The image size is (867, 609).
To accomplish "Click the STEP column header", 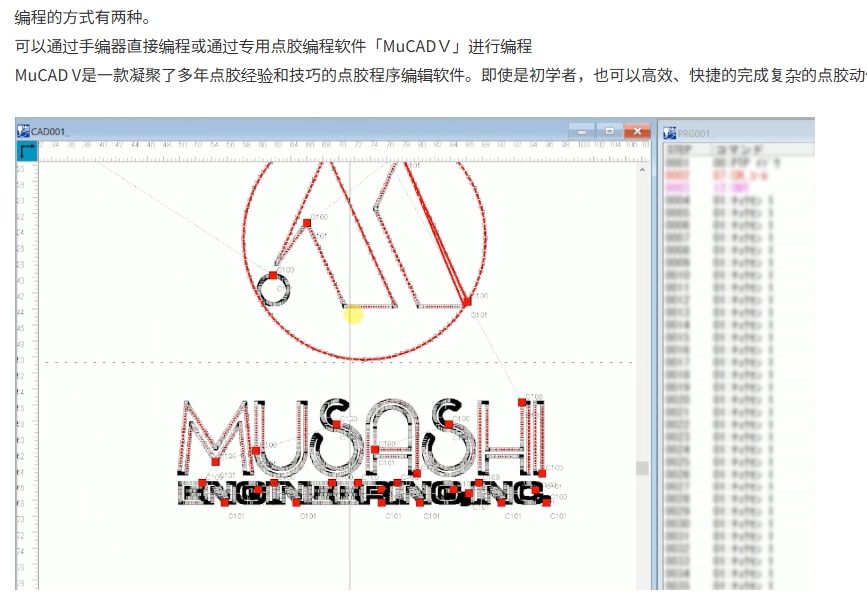I will (685, 149).
